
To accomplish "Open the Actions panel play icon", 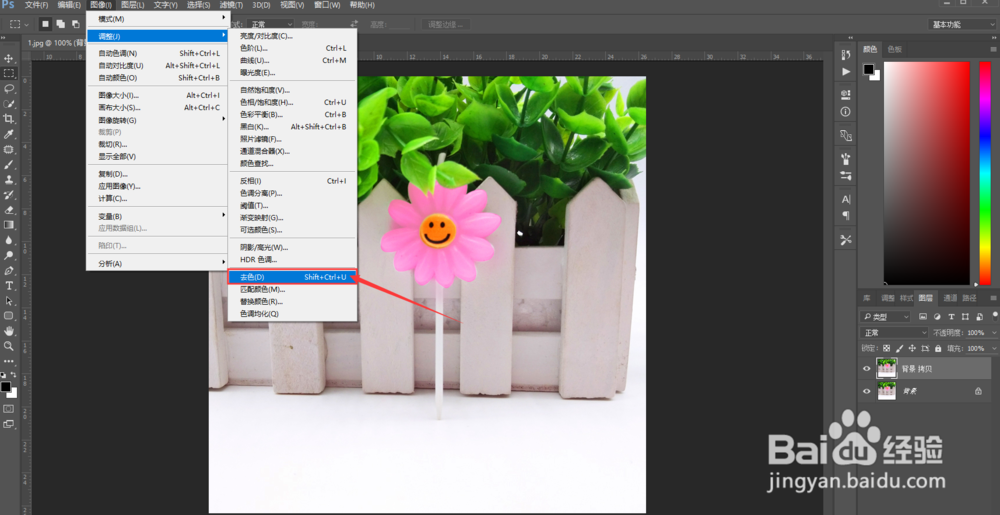I will pos(846,71).
